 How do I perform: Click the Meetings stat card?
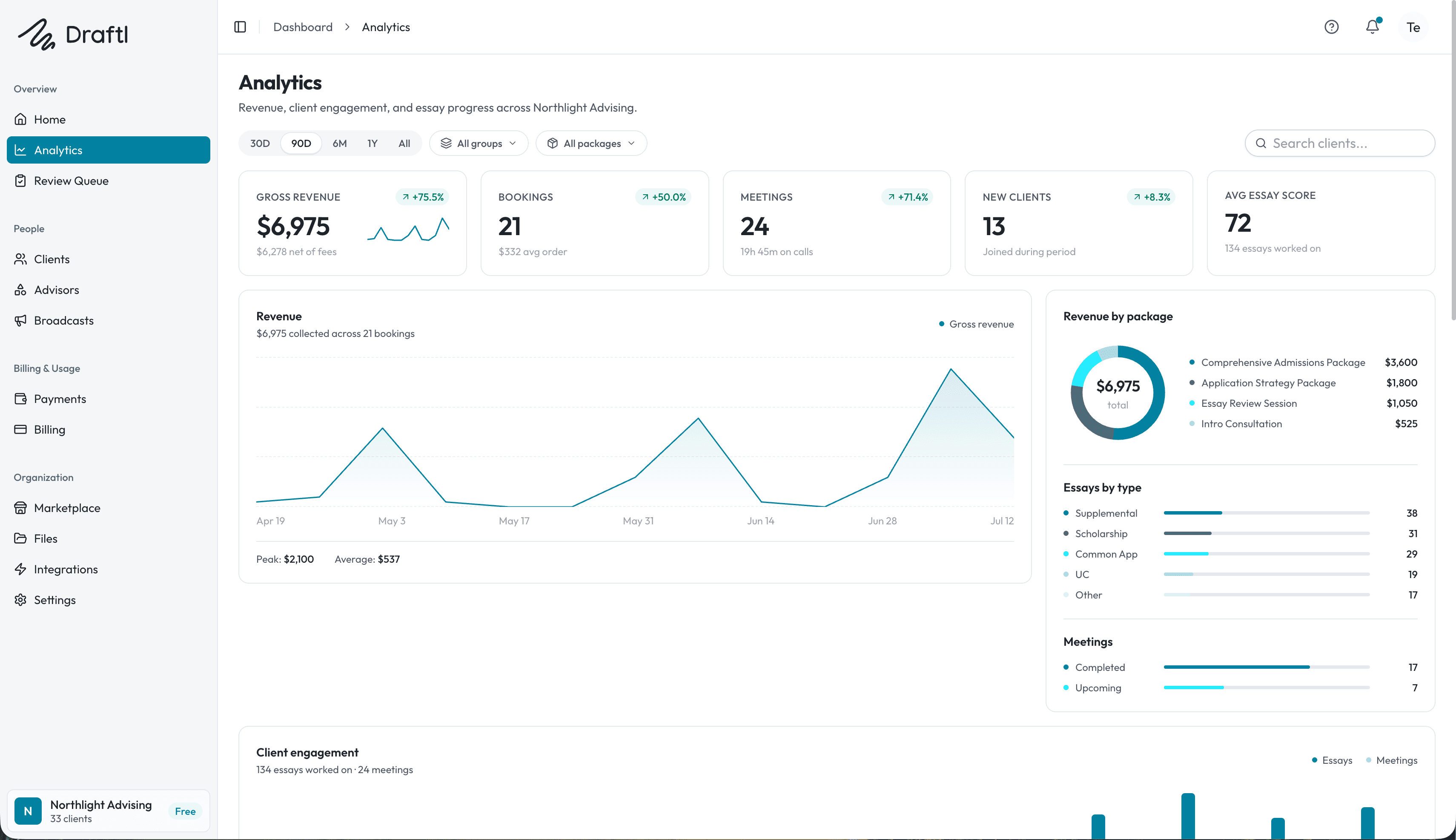pos(837,223)
